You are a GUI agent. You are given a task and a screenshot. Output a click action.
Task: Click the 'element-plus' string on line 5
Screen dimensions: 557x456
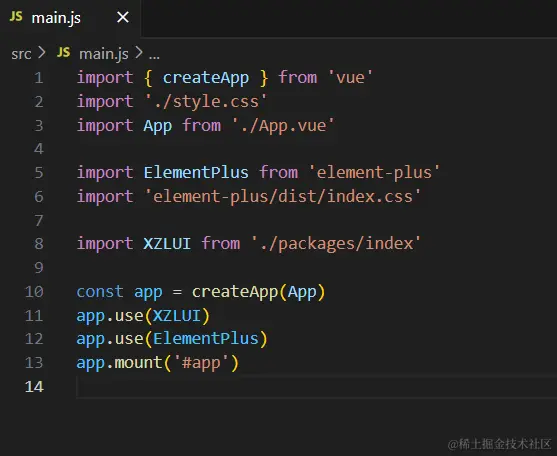[x=374, y=173]
